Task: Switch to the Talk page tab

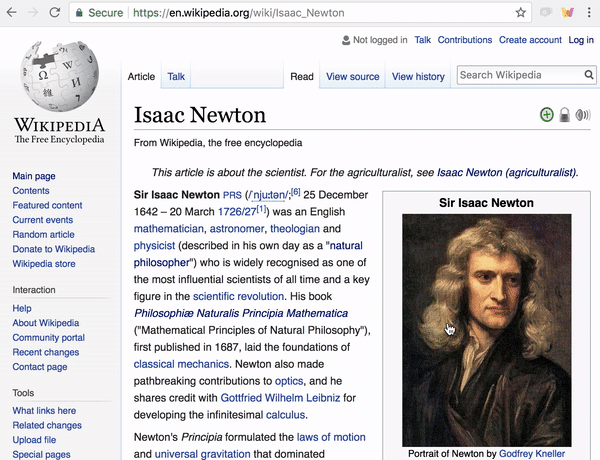Action: [176, 77]
